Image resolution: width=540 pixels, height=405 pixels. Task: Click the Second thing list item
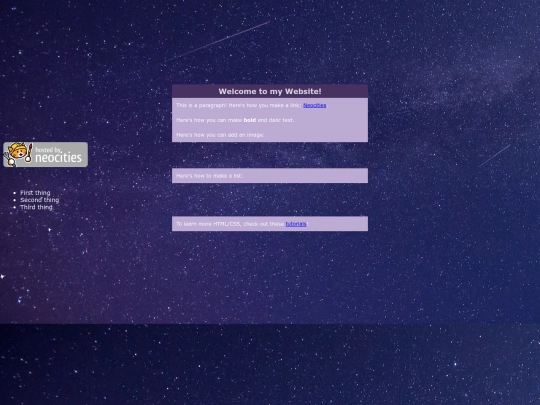click(x=40, y=200)
